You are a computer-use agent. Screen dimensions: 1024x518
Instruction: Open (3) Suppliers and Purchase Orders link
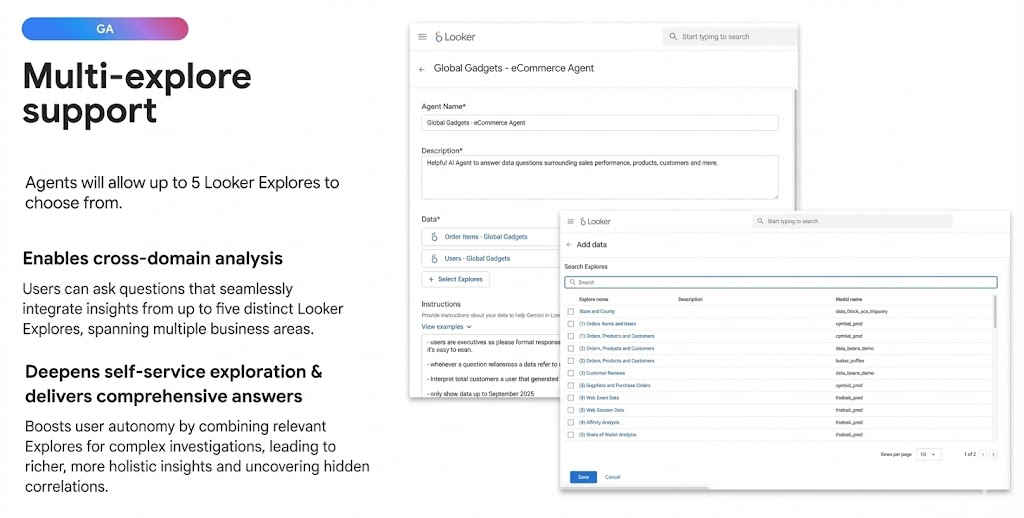pyautogui.click(x=615, y=385)
